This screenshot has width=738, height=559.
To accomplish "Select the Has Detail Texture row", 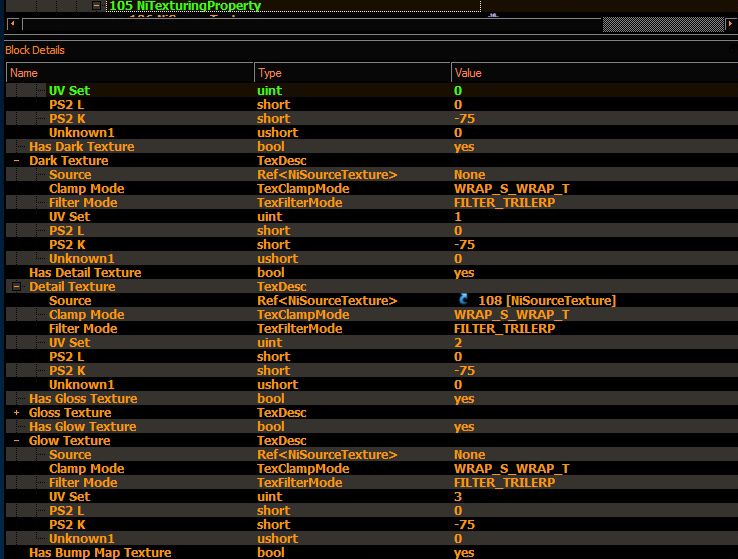I will pyautogui.click(x=372, y=272).
